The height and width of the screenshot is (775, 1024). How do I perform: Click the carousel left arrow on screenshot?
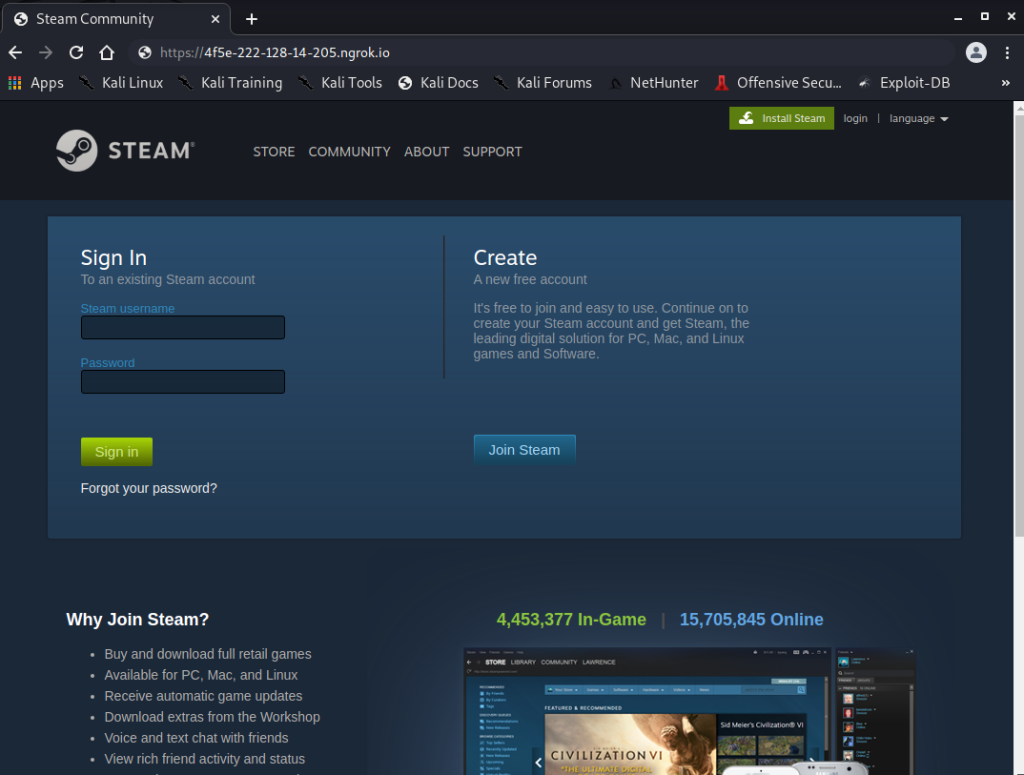click(x=538, y=762)
